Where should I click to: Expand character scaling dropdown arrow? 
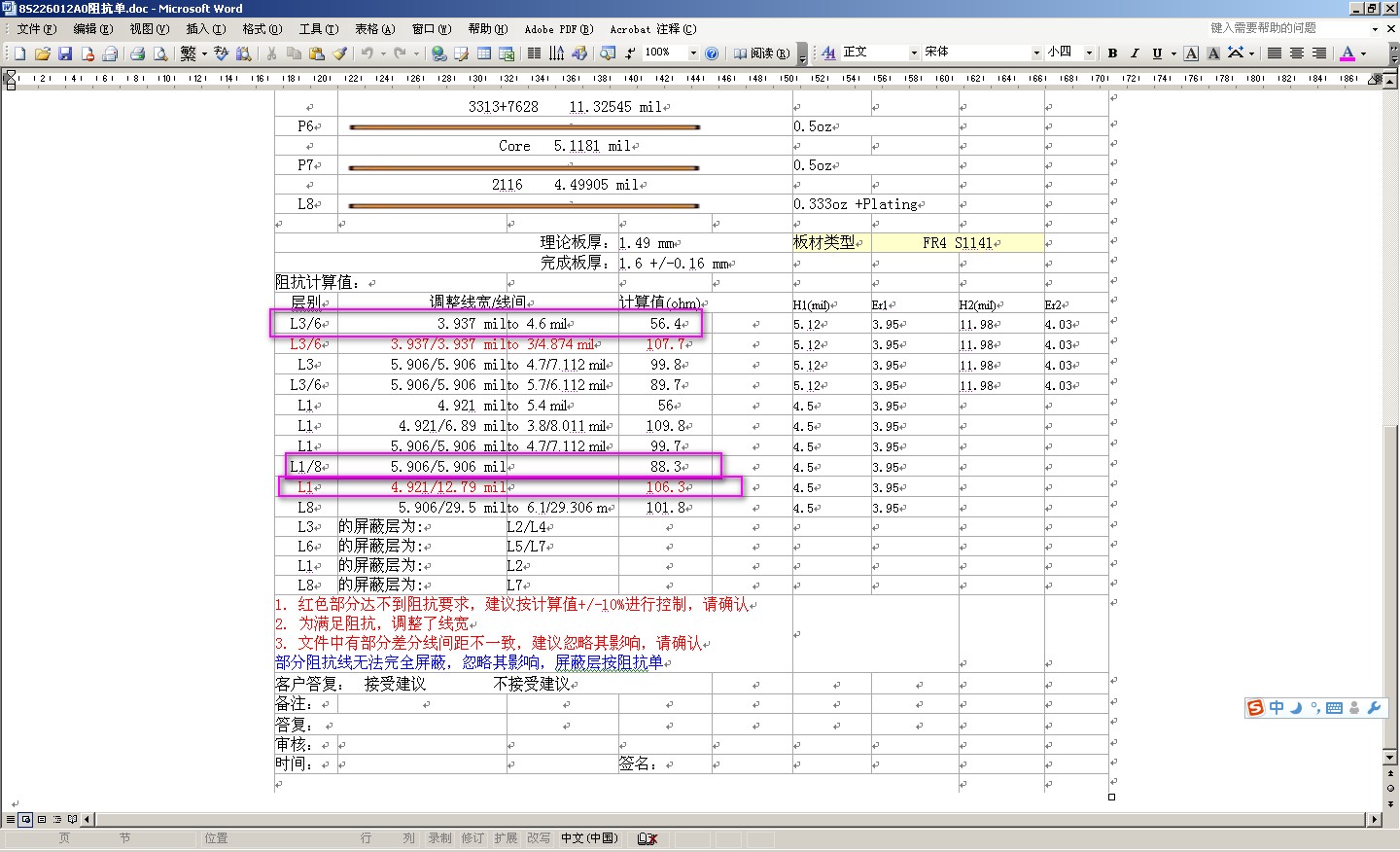point(1251,53)
